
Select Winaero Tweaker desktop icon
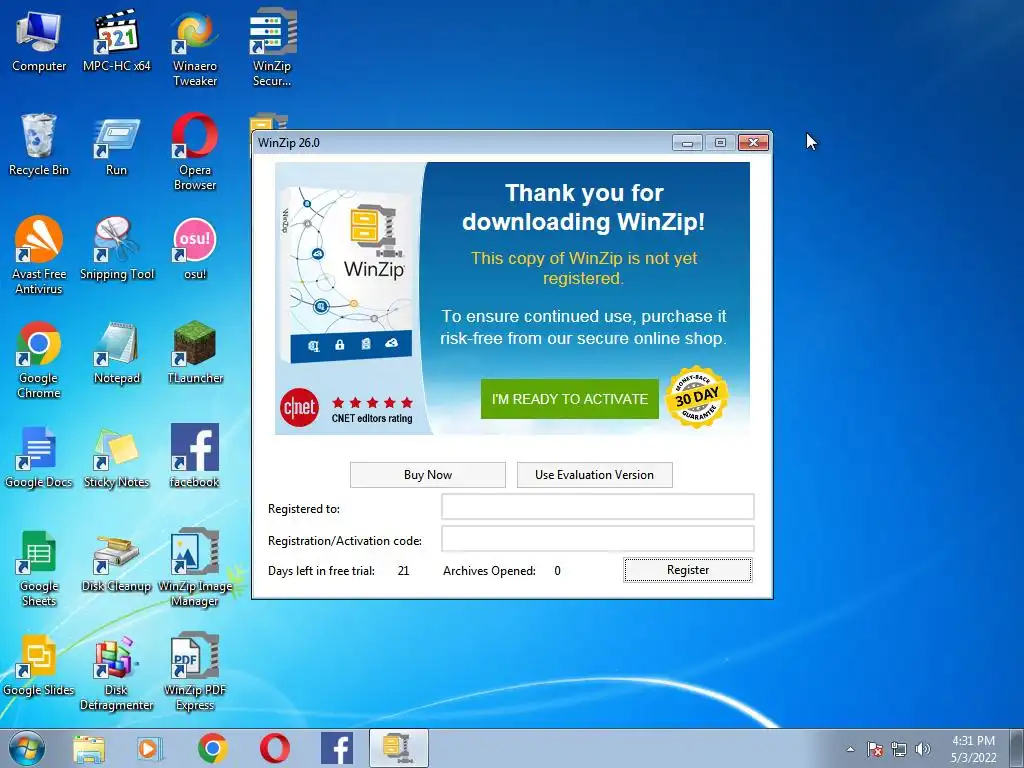[195, 49]
